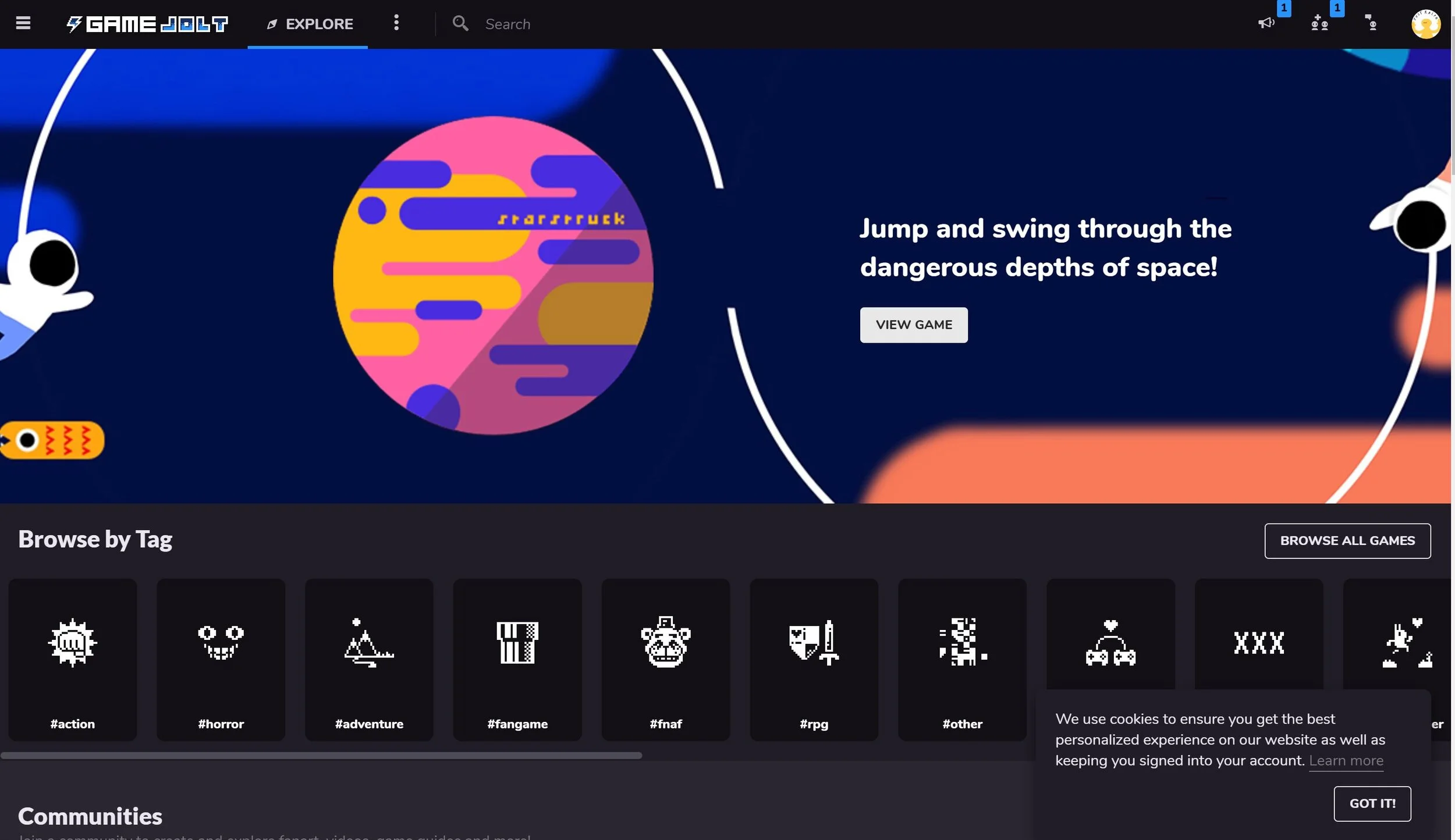Open the #adventure mountain tag icon

pos(369,642)
